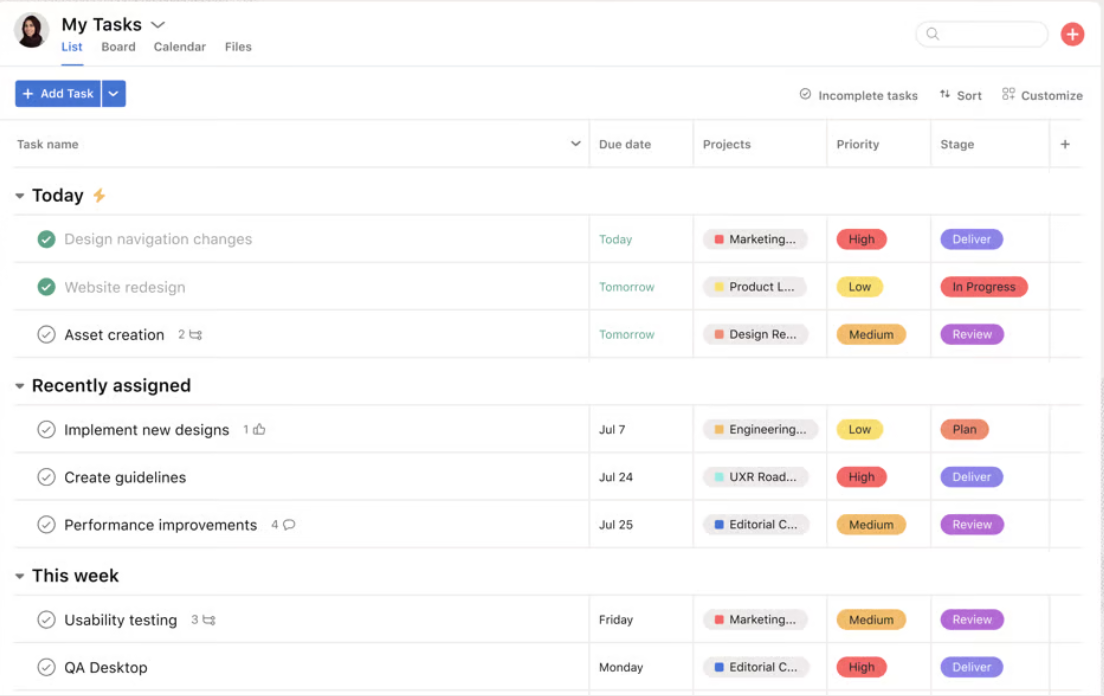Screen dimensions: 1104x696
Task: Open the My Tasks title dropdown chevron
Action: point(158,25)
